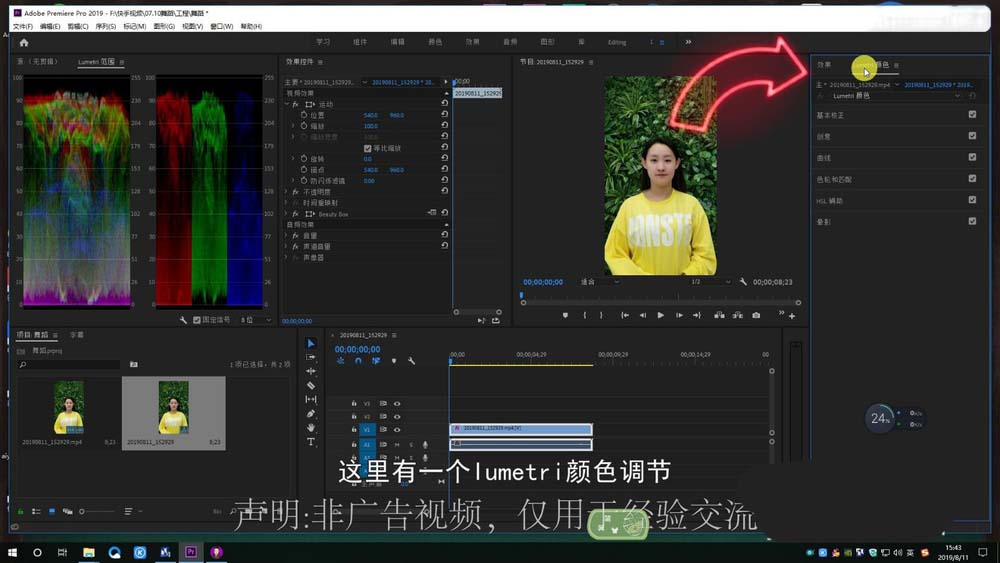Viewport: 1000px width, 563px height.
Task: Select the Razor tool
Action: 311,385
